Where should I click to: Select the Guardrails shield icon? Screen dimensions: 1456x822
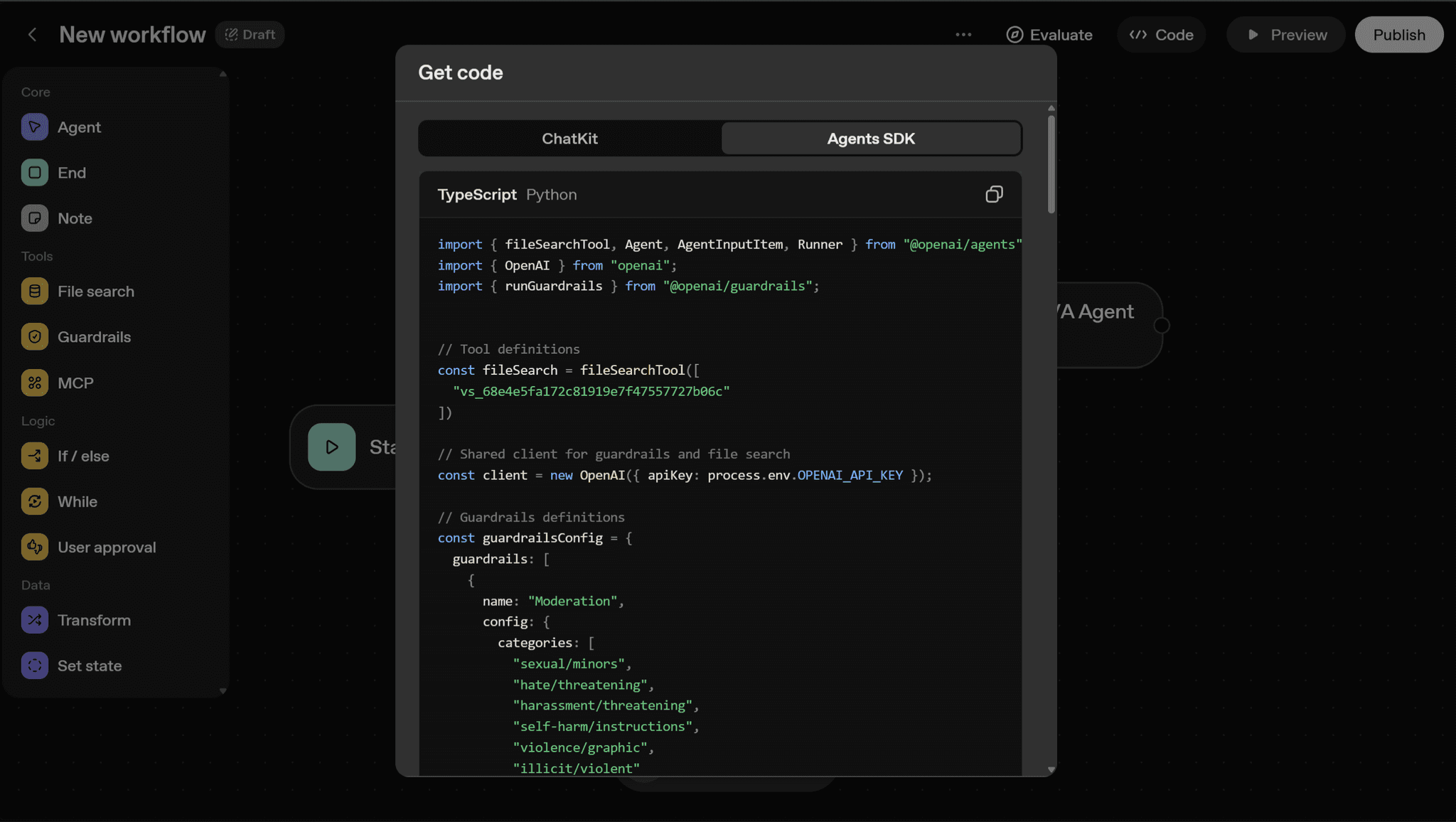tap(34, 336)
